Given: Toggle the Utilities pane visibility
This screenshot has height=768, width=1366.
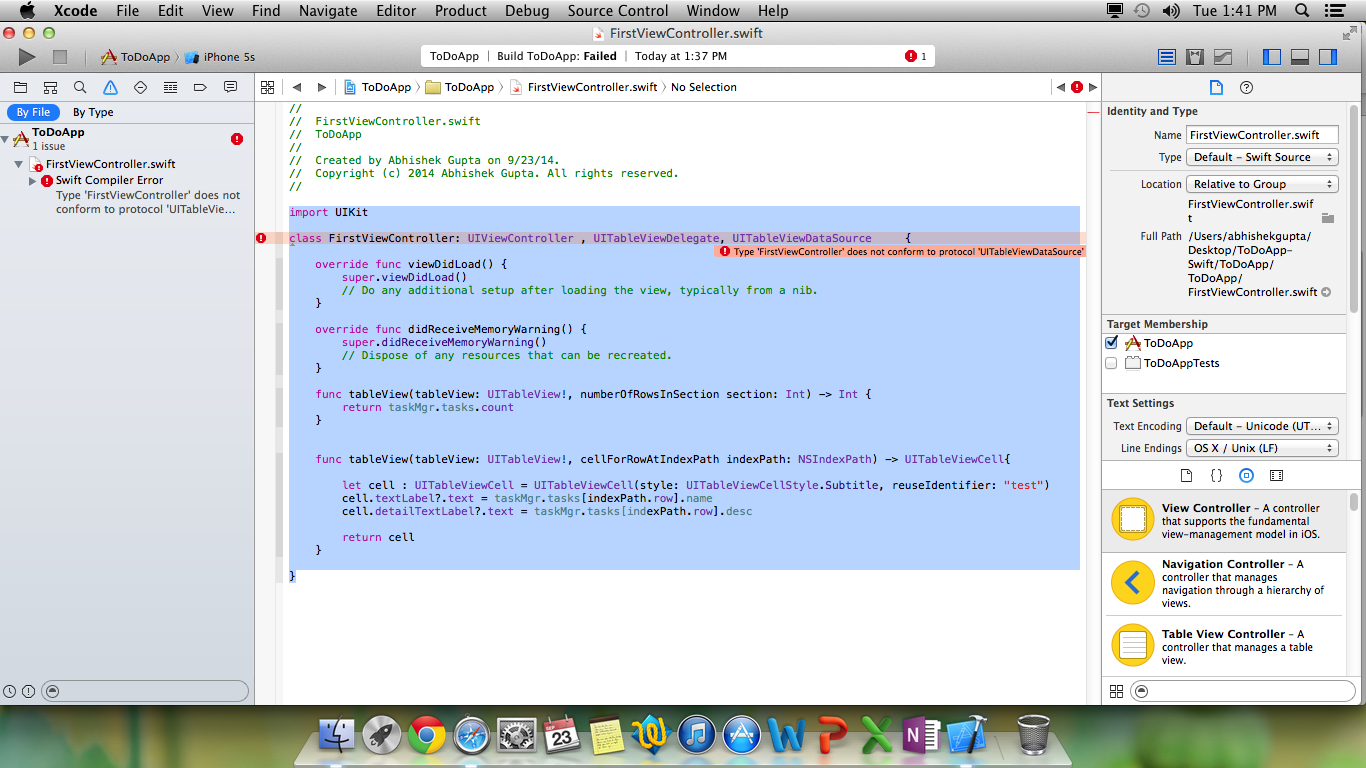Looking at the screenshot, I should click(1328, 57).
